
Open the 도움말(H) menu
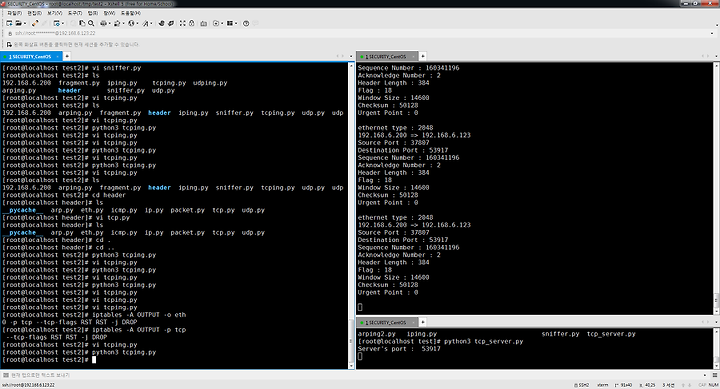tap(131, 13)
